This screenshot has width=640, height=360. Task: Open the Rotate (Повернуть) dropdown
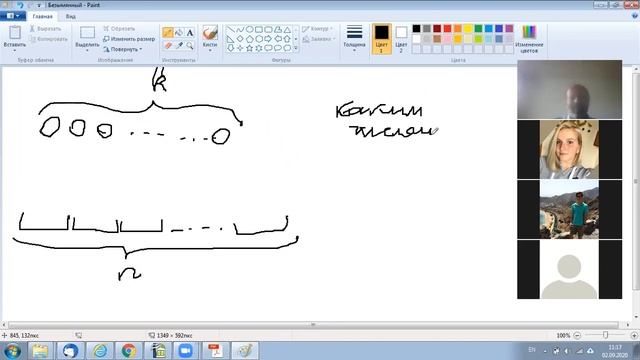123,49
